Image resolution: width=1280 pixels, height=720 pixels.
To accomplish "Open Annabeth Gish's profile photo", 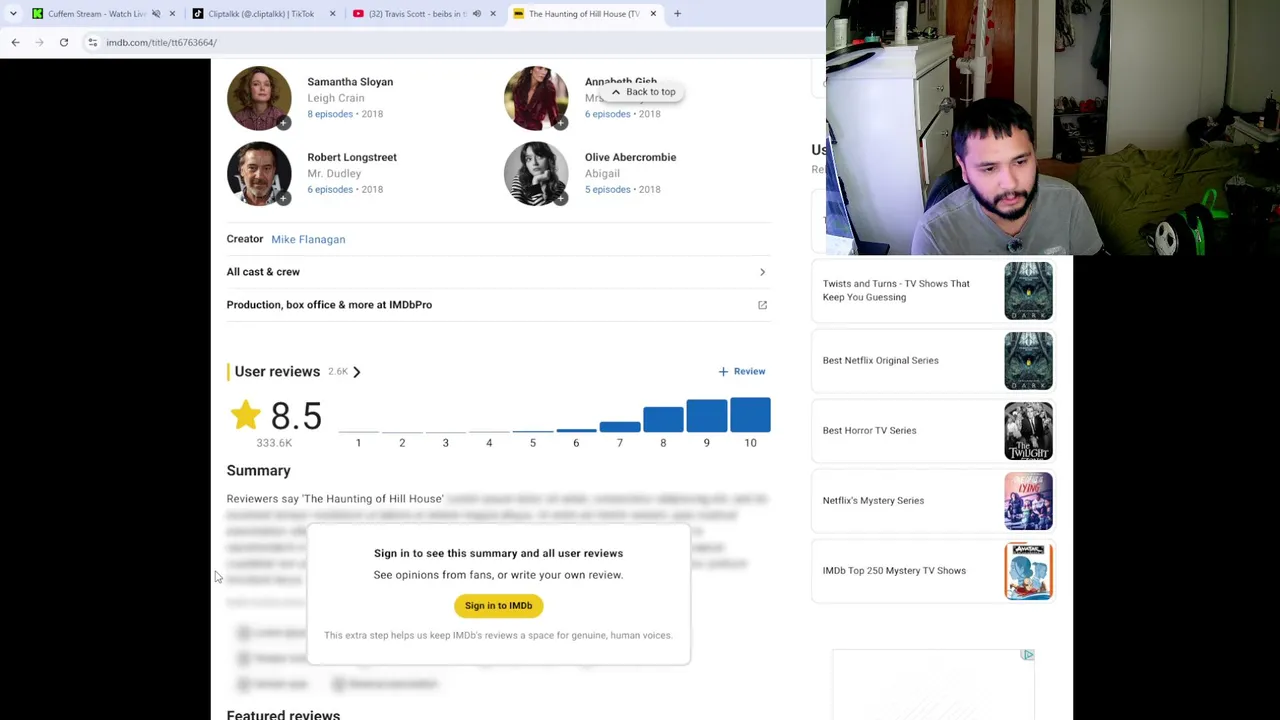I will pos(536,98).
